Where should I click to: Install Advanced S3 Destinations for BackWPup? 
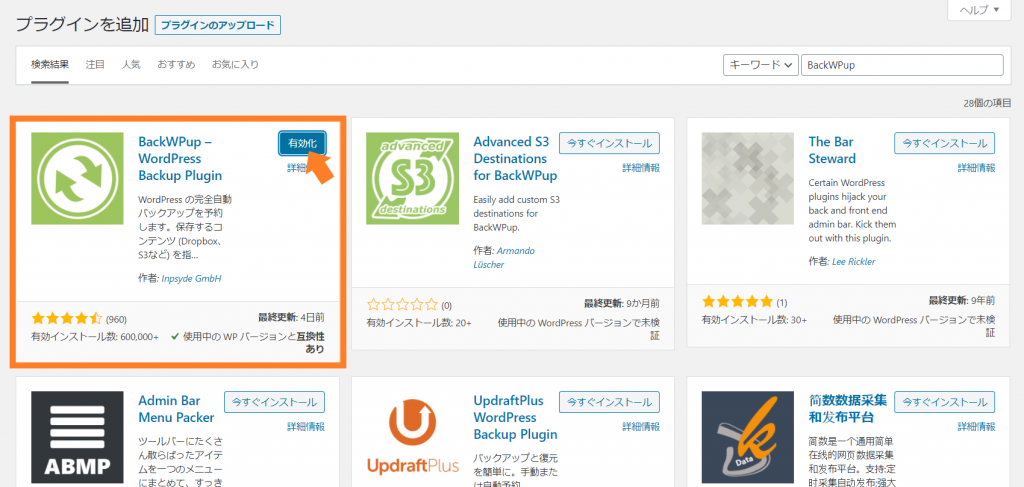pyautogui.click(x=609, y=143)
